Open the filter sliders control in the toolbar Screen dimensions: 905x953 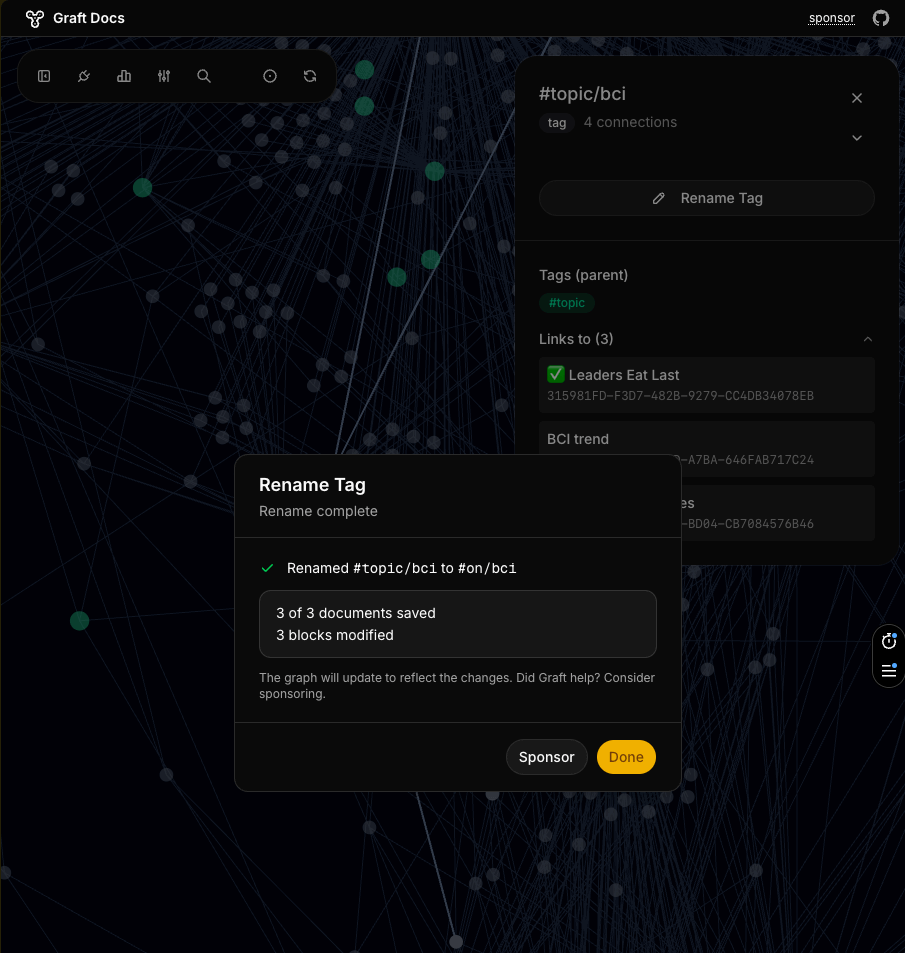coord(163,76)
